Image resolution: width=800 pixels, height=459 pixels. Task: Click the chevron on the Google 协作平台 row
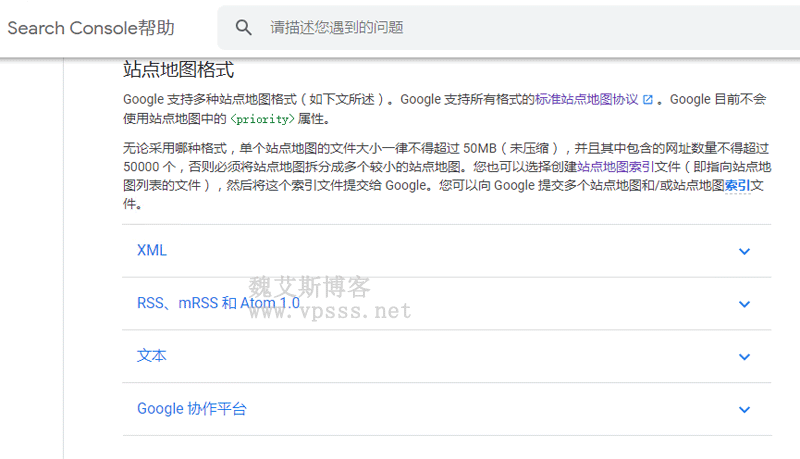(x=744, y=410)
